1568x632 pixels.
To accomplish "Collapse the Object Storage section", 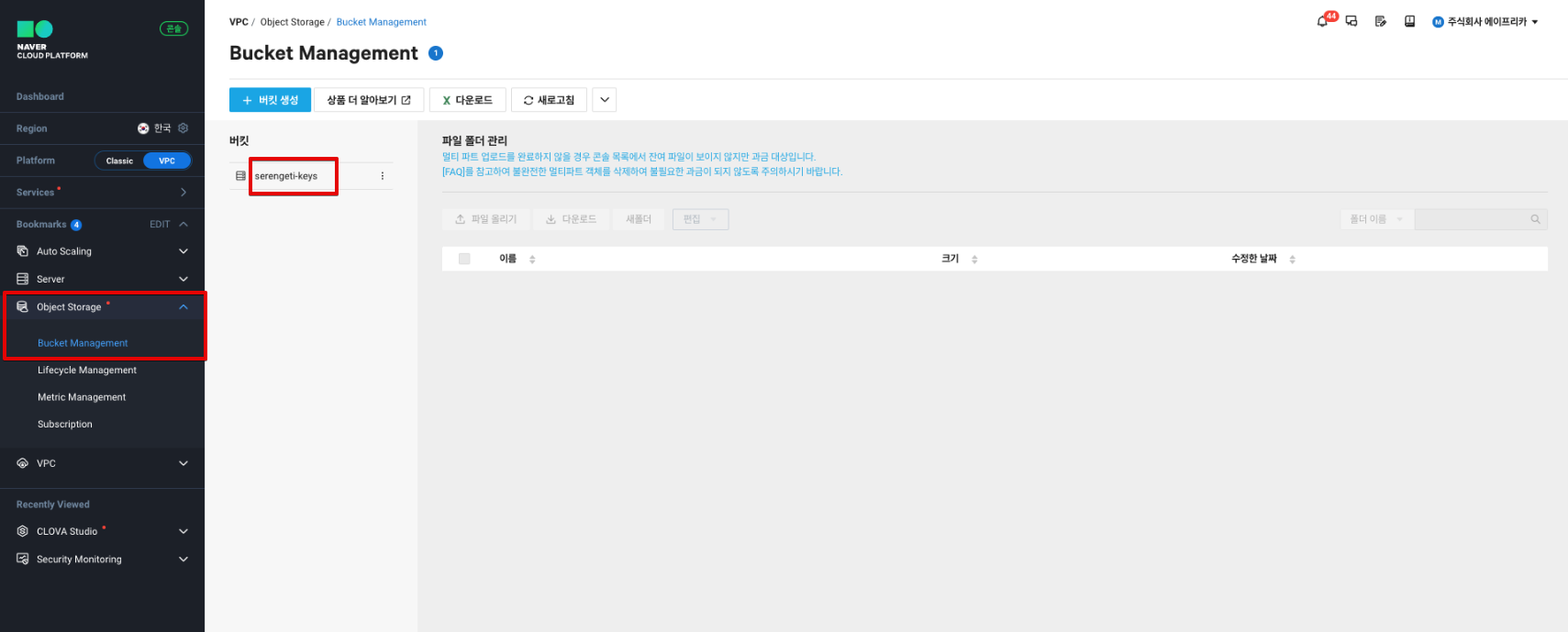I will (183, 307).
